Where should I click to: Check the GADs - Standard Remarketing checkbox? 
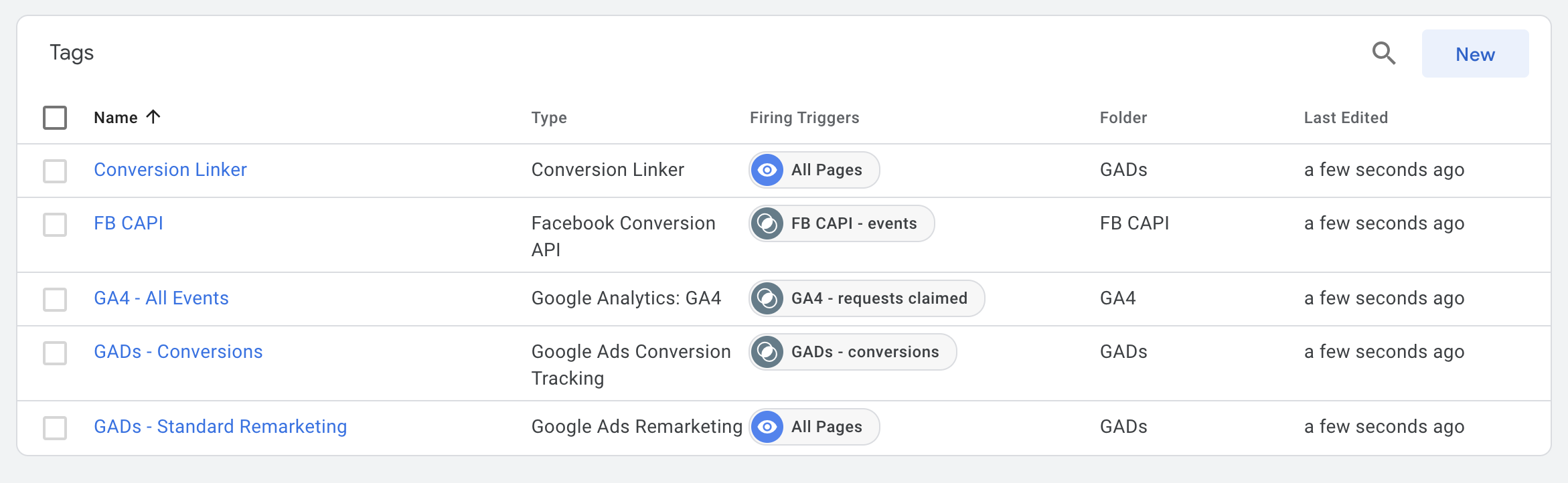coord(55,427)
